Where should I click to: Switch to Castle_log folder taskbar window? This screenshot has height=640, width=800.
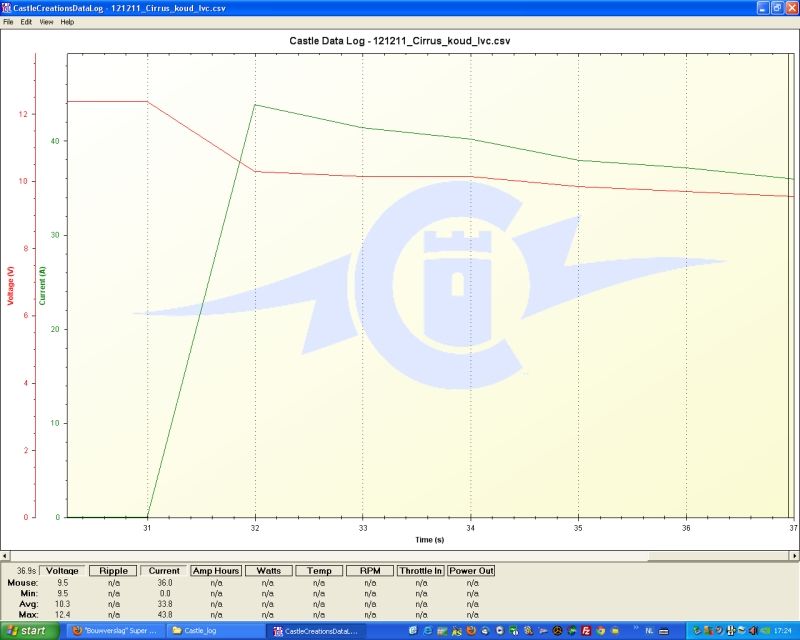click(215, 631)
